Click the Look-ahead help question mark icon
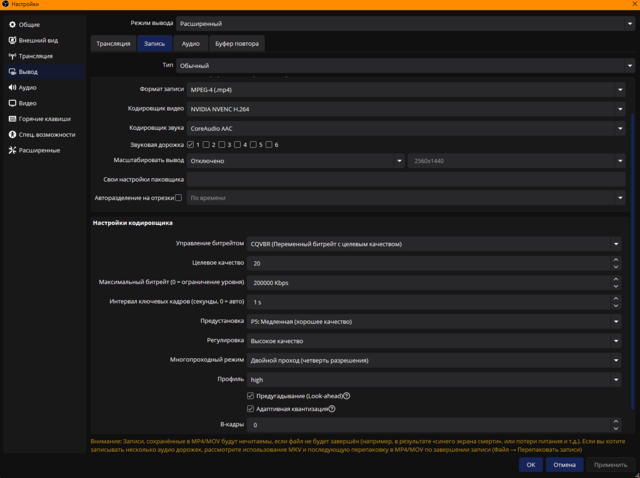640x478 pixels. [347, 396]
